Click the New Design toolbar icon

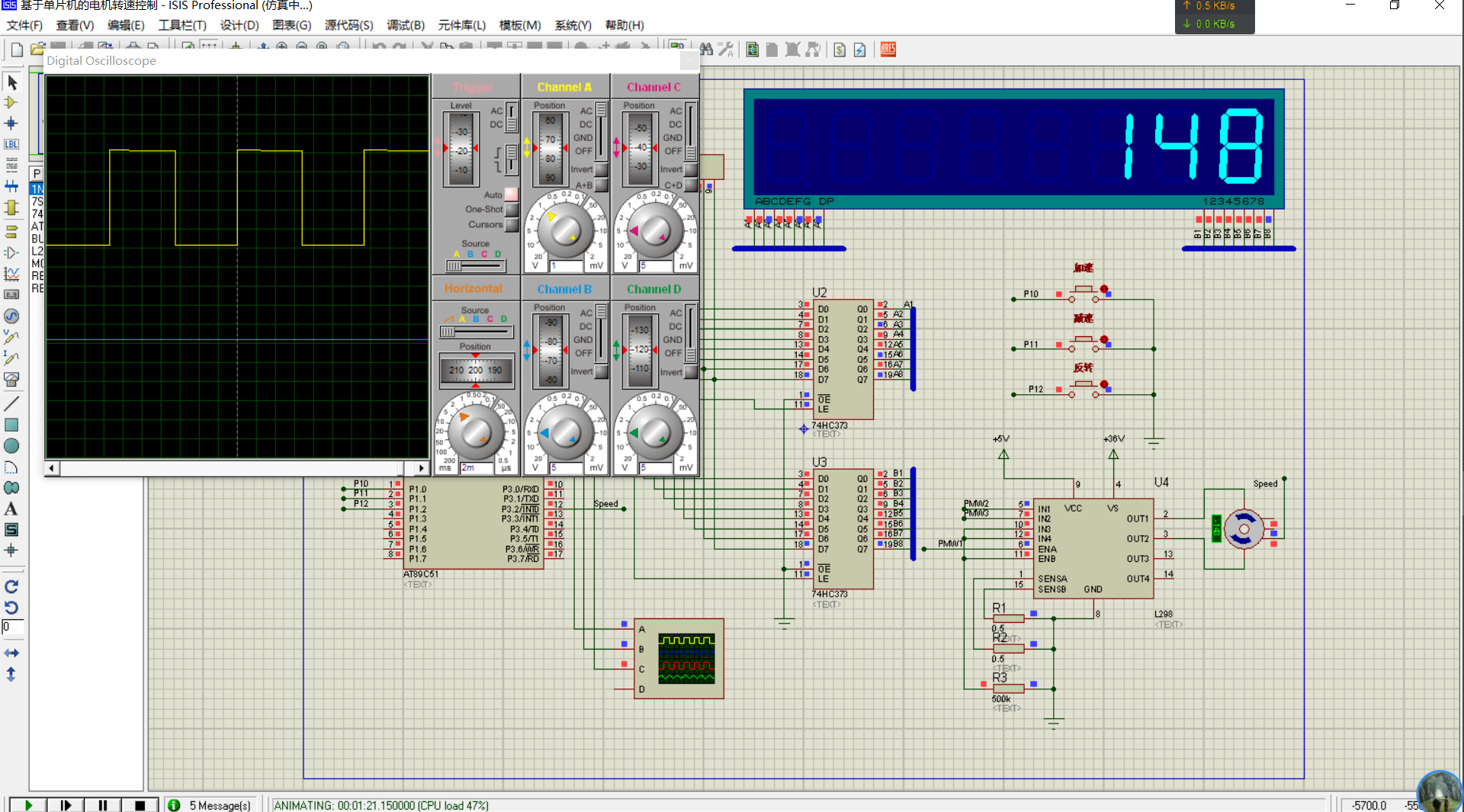(x=17, y=50)
